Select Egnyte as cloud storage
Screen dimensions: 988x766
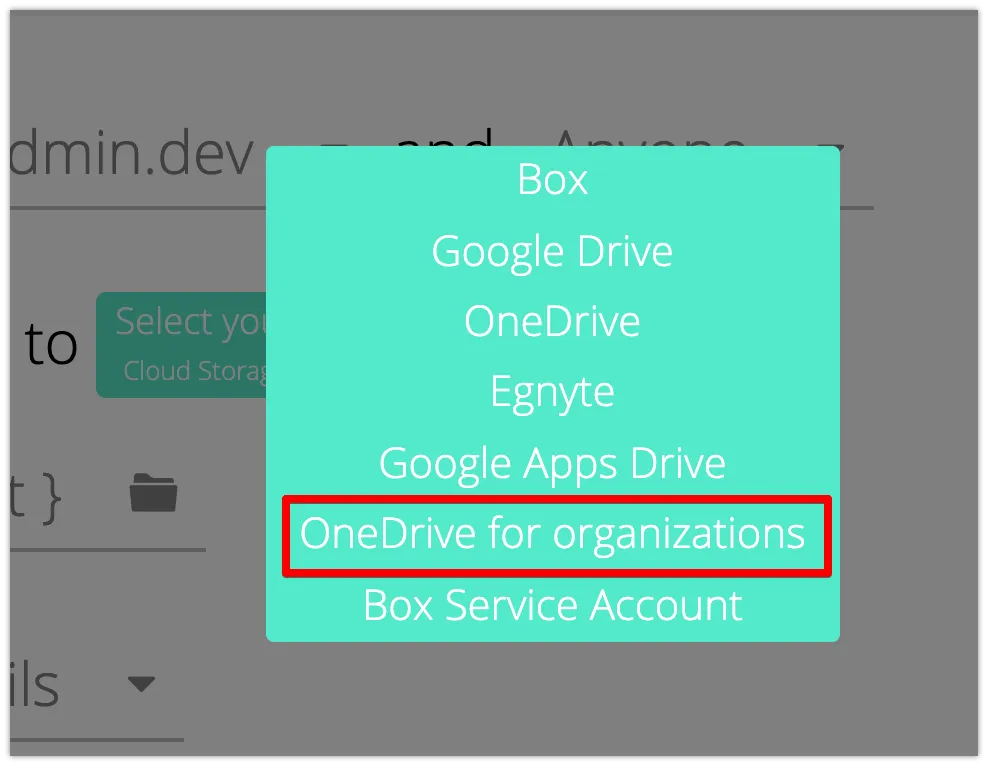pos(553,392)
